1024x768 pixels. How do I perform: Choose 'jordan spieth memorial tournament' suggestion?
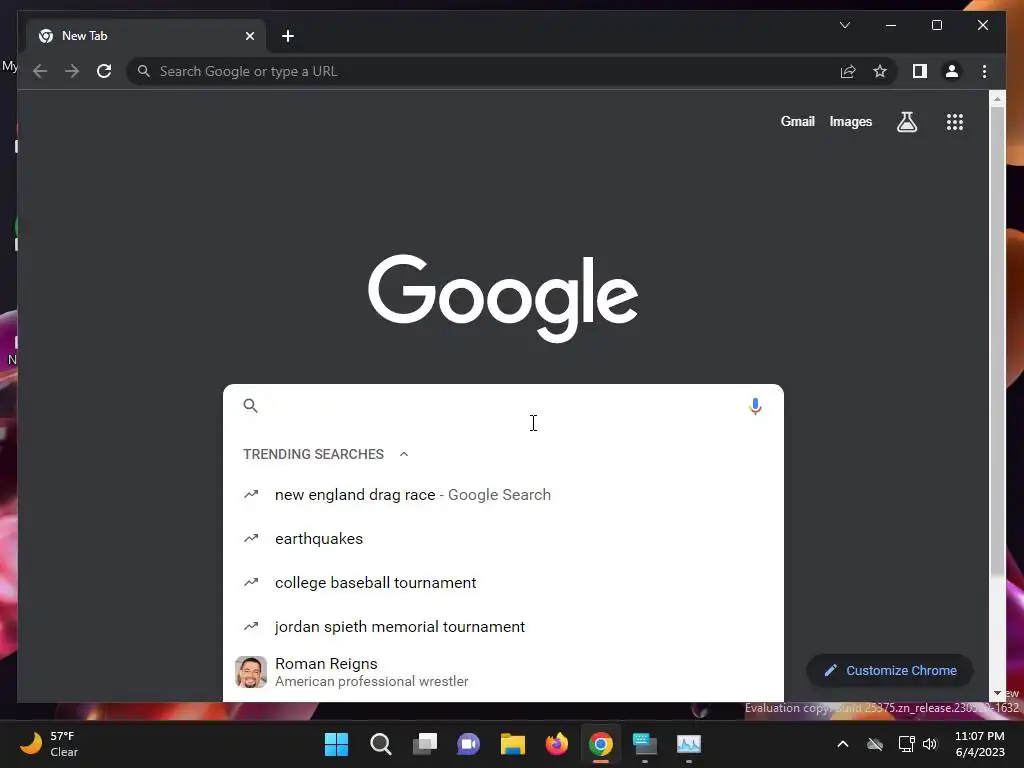coord(503,626)
